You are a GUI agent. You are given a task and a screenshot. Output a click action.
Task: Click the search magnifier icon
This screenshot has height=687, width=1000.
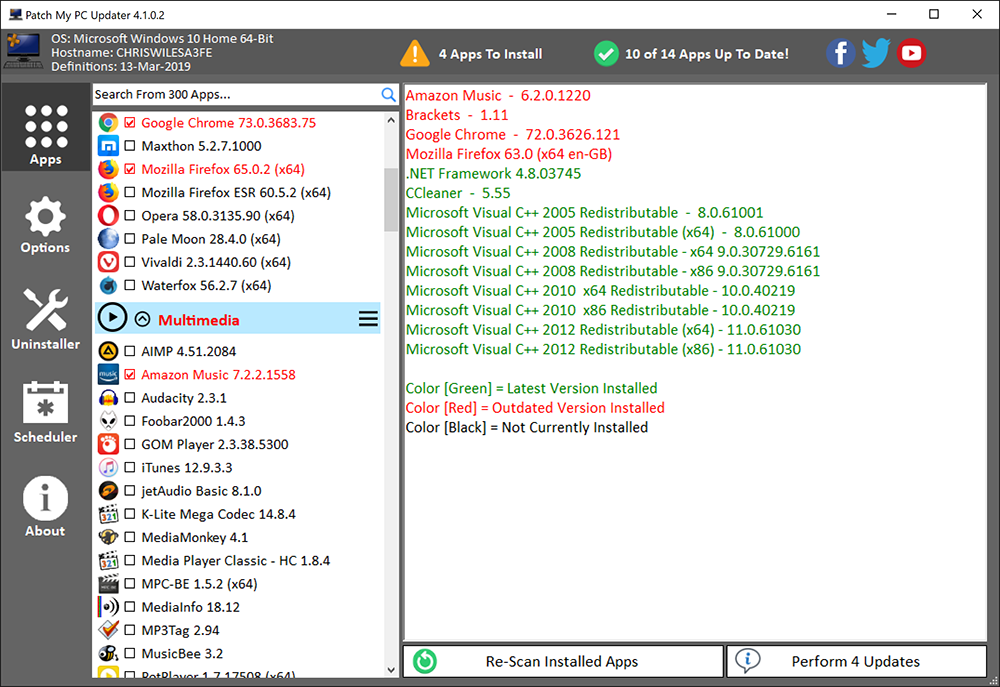click(388, 94)
